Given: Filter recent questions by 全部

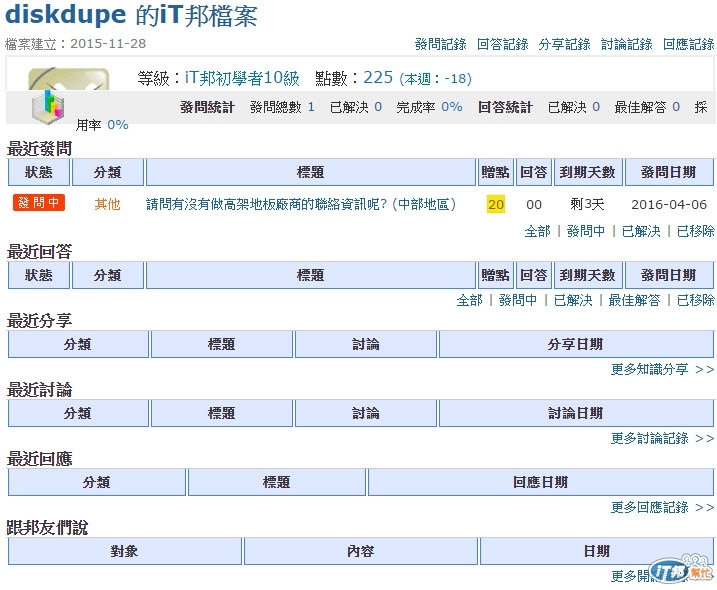Looking at the screenshot, I should [537, 231].
